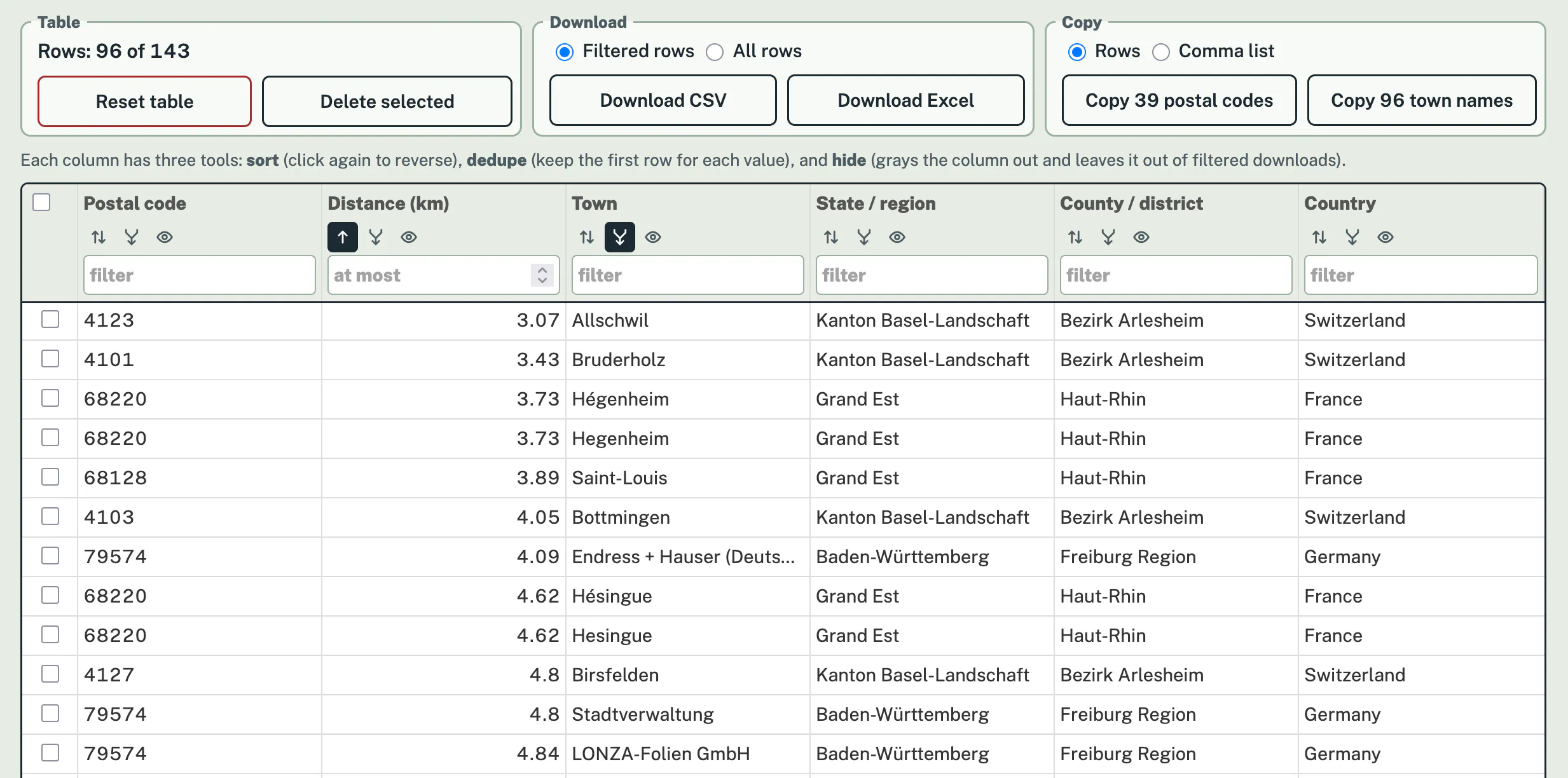The image size is (1568, 778).
Task: Select the Comma list copy format
Action: click(x=1161, y=51)
